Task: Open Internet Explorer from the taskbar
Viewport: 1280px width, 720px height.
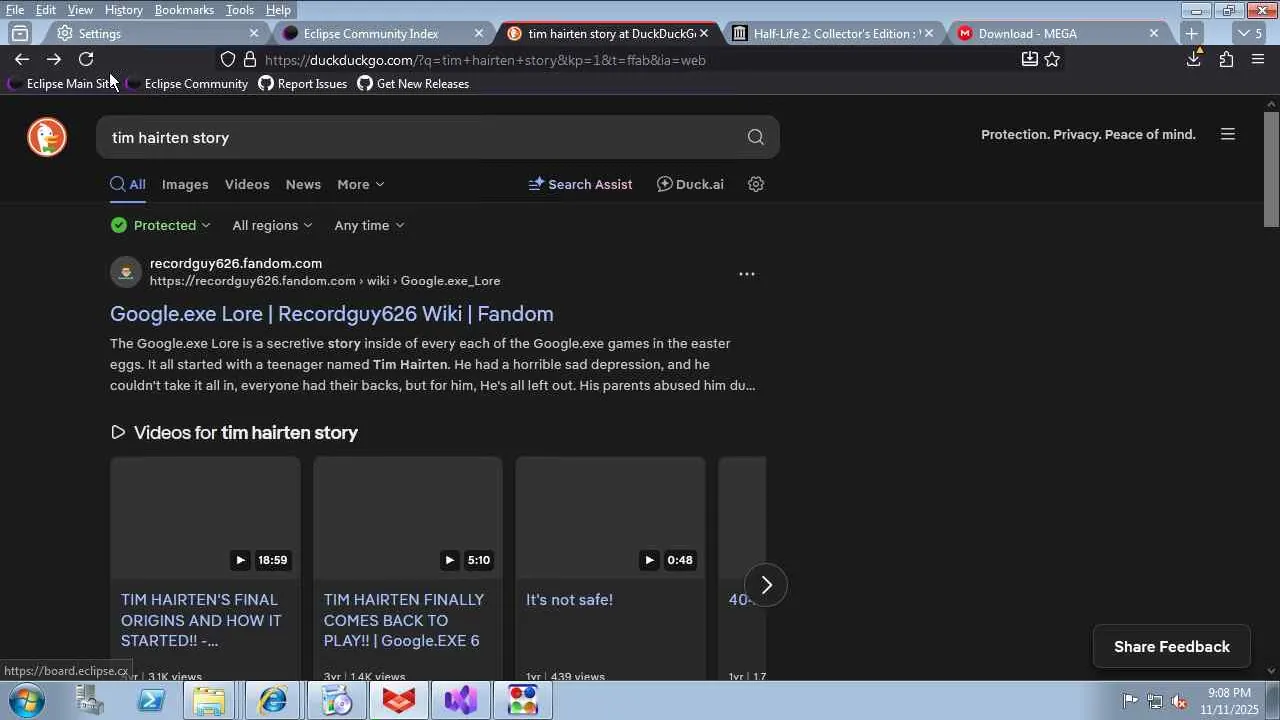Action: pos(272,700)
